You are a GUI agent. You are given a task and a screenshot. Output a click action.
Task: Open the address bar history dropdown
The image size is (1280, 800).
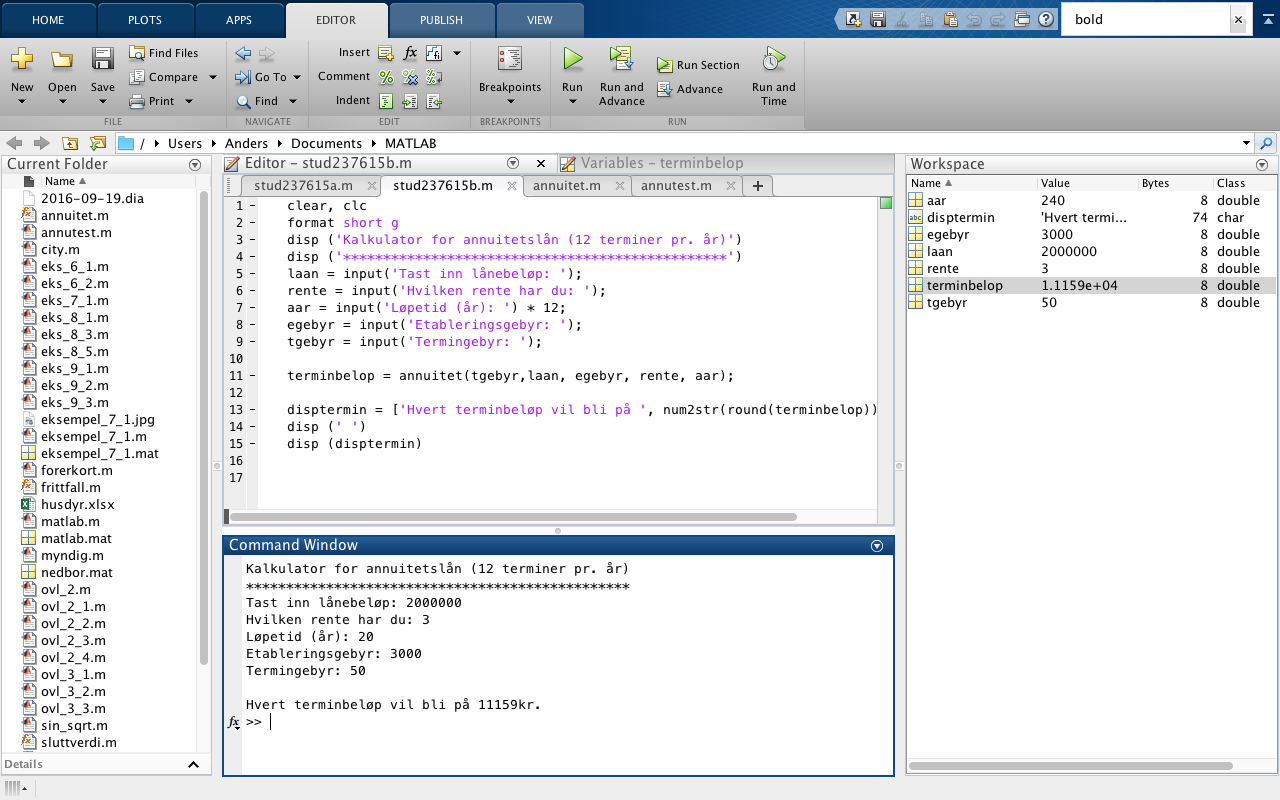(1246, 143)
